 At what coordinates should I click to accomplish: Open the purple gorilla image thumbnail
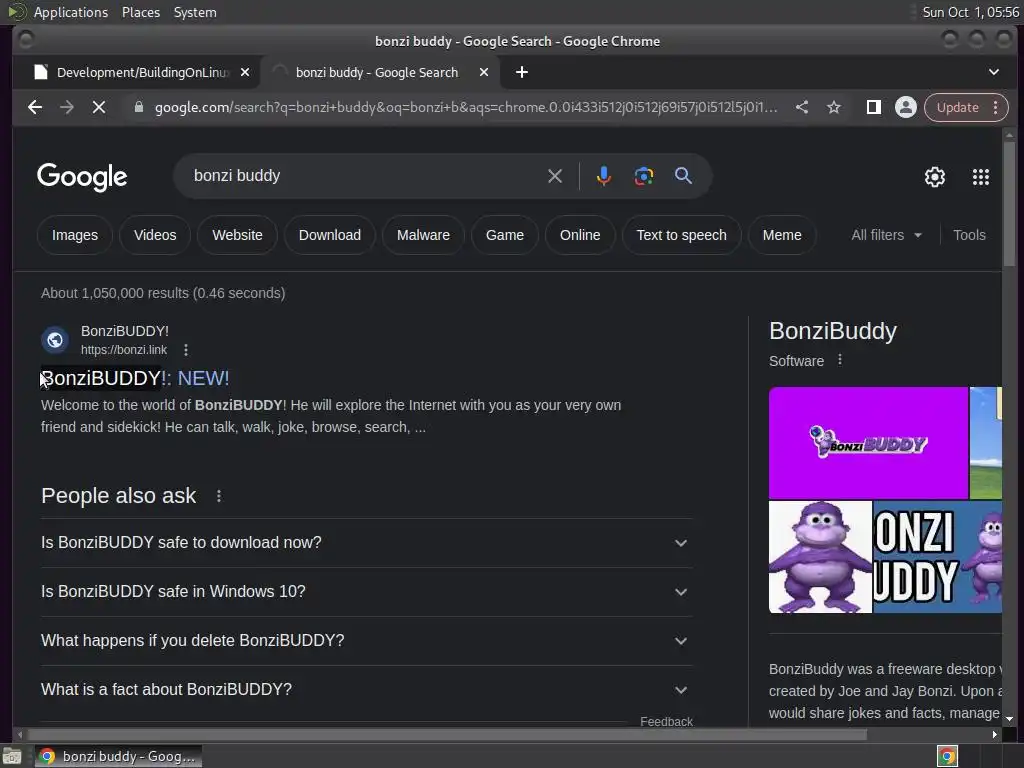click(x=820, y=557)
